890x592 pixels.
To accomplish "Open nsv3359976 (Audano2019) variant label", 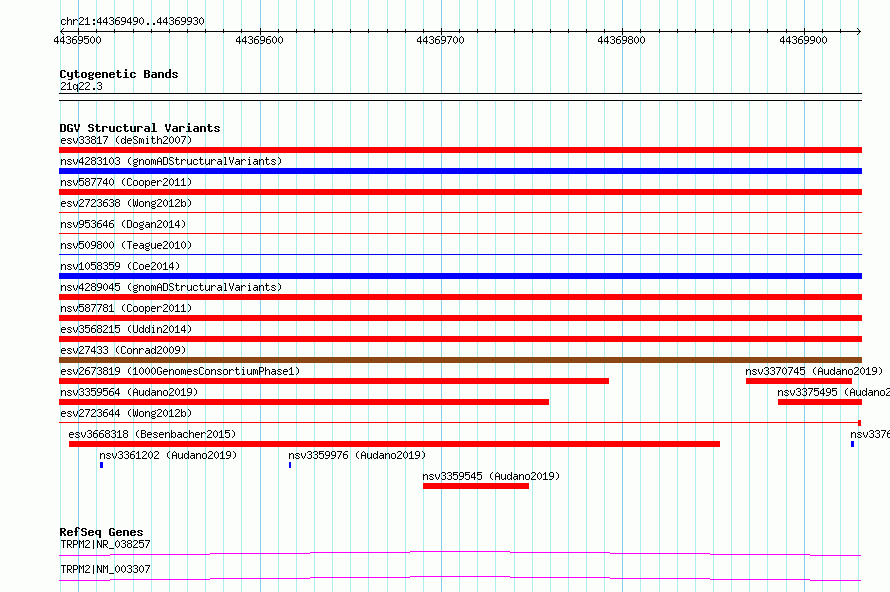I will pos(357,455).
